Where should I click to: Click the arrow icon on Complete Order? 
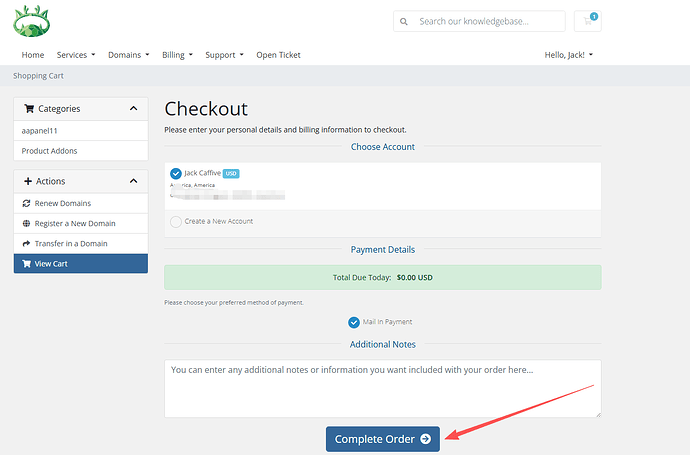[425, 439]
